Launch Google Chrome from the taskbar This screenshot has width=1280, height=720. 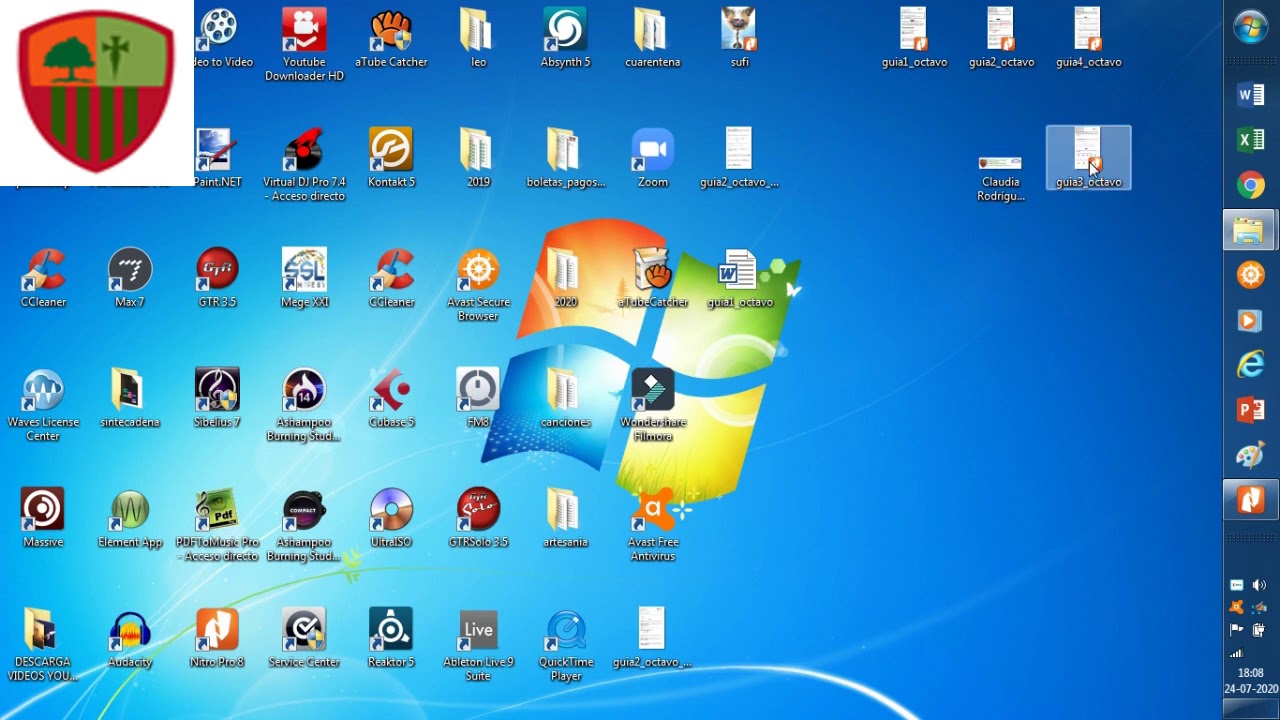[x=1251, y=185]
